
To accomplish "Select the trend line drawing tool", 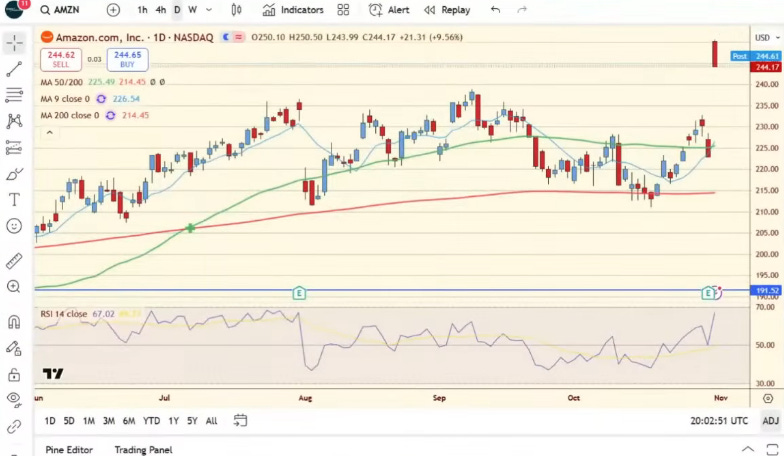I will [14, 70].
